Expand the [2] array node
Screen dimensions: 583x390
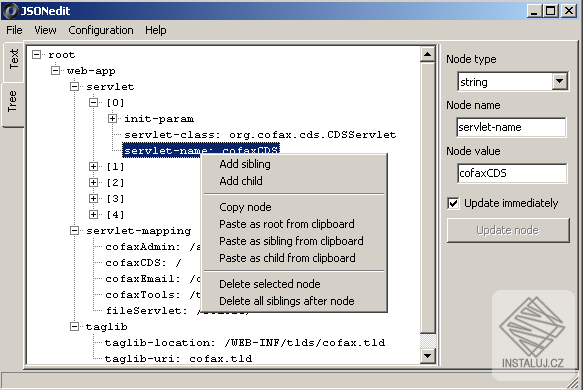click(93, 183)
